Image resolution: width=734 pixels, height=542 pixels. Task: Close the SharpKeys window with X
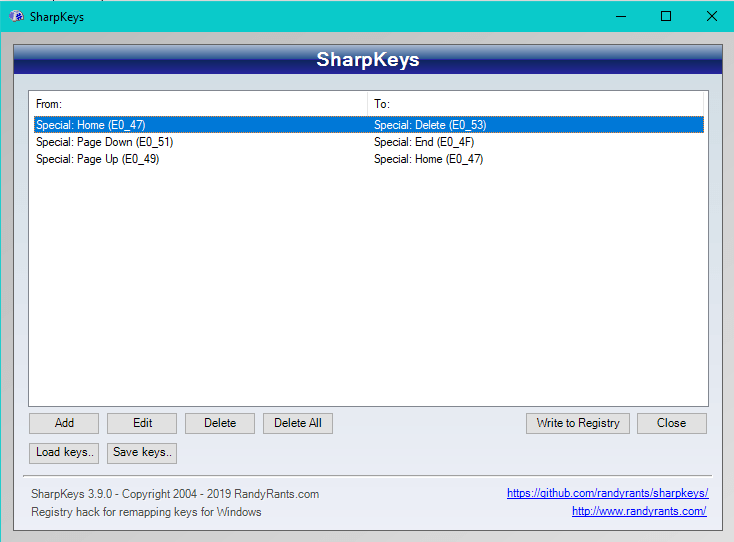pos(712,16)
